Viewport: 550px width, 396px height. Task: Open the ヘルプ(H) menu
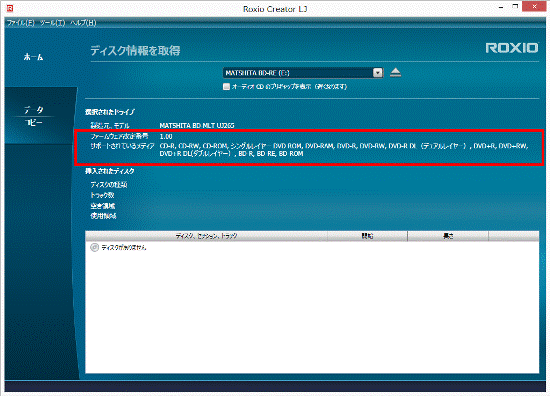coord(83,23)
